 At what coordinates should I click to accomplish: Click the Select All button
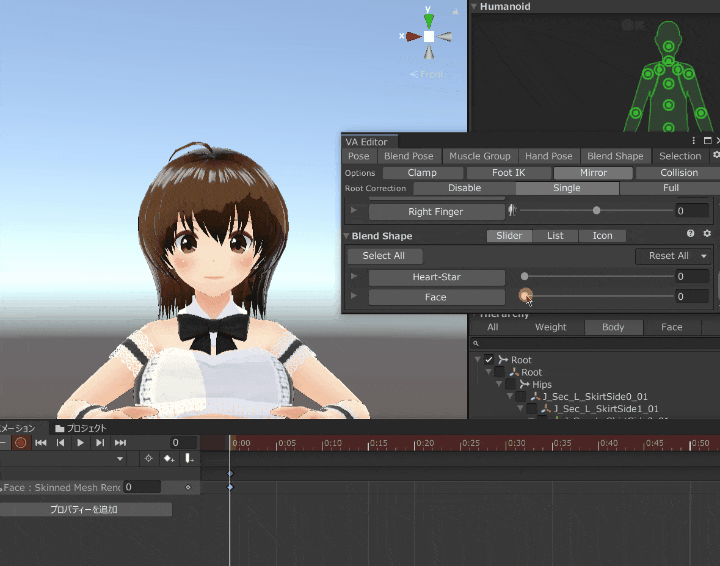(383, 256)
